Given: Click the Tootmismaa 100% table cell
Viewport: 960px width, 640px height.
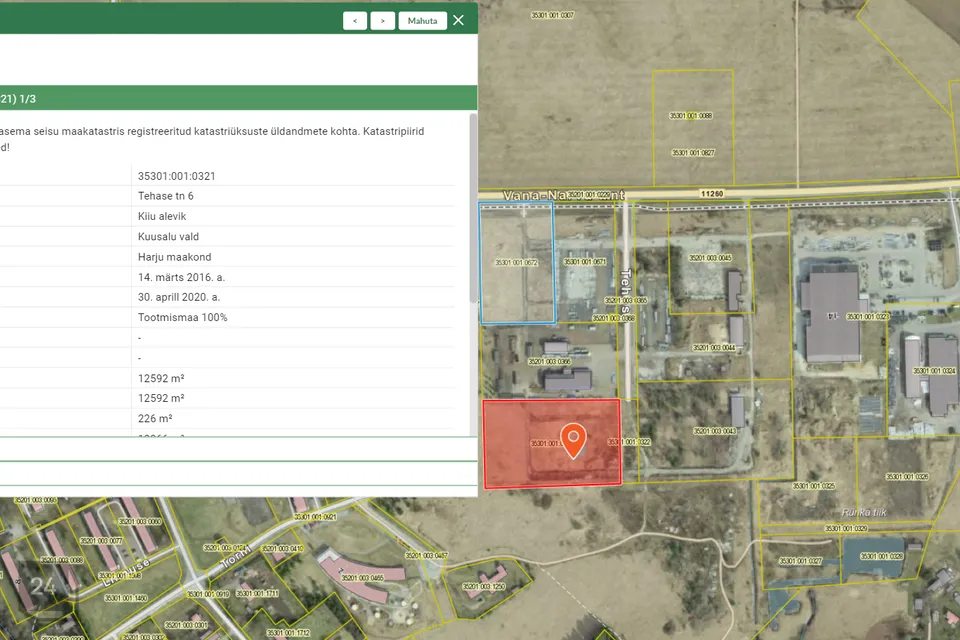Looking at the screenshot, I should 183,317.
